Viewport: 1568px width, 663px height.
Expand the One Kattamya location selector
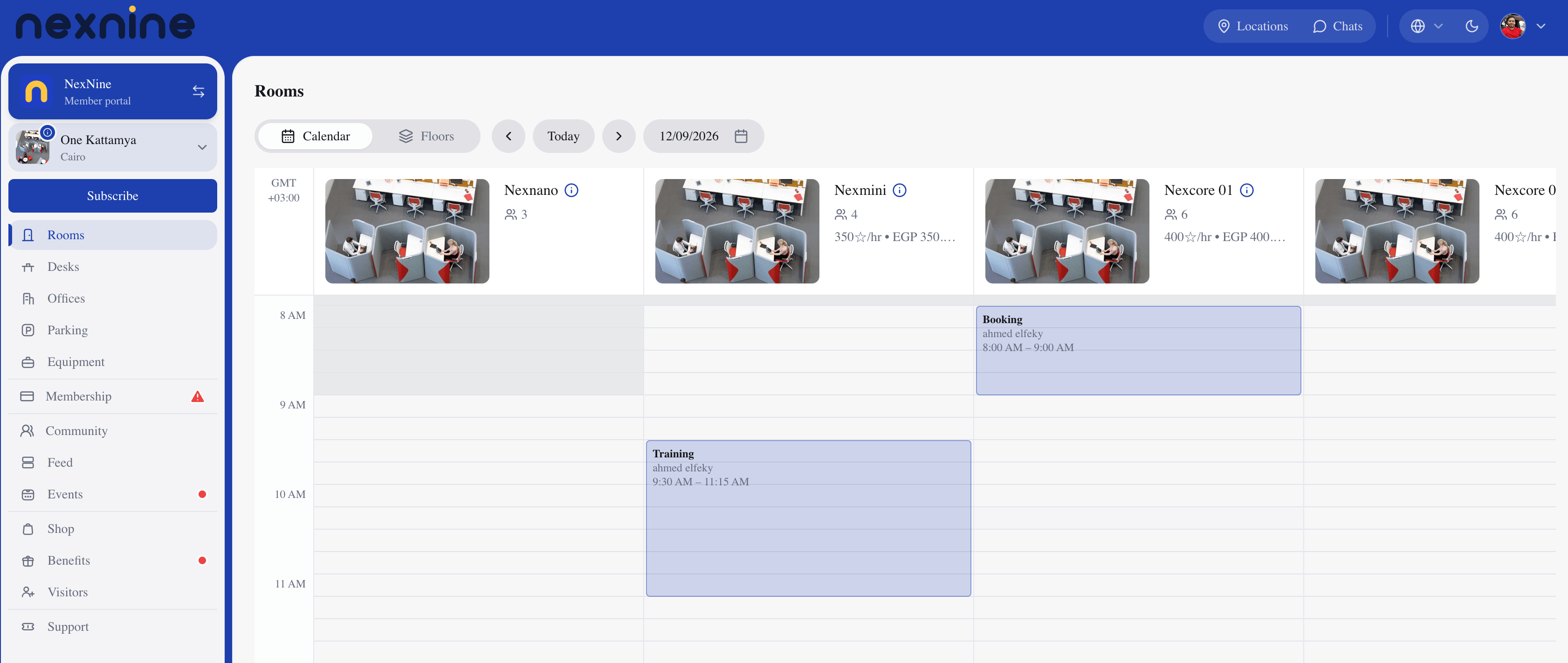tap(113, 147)
